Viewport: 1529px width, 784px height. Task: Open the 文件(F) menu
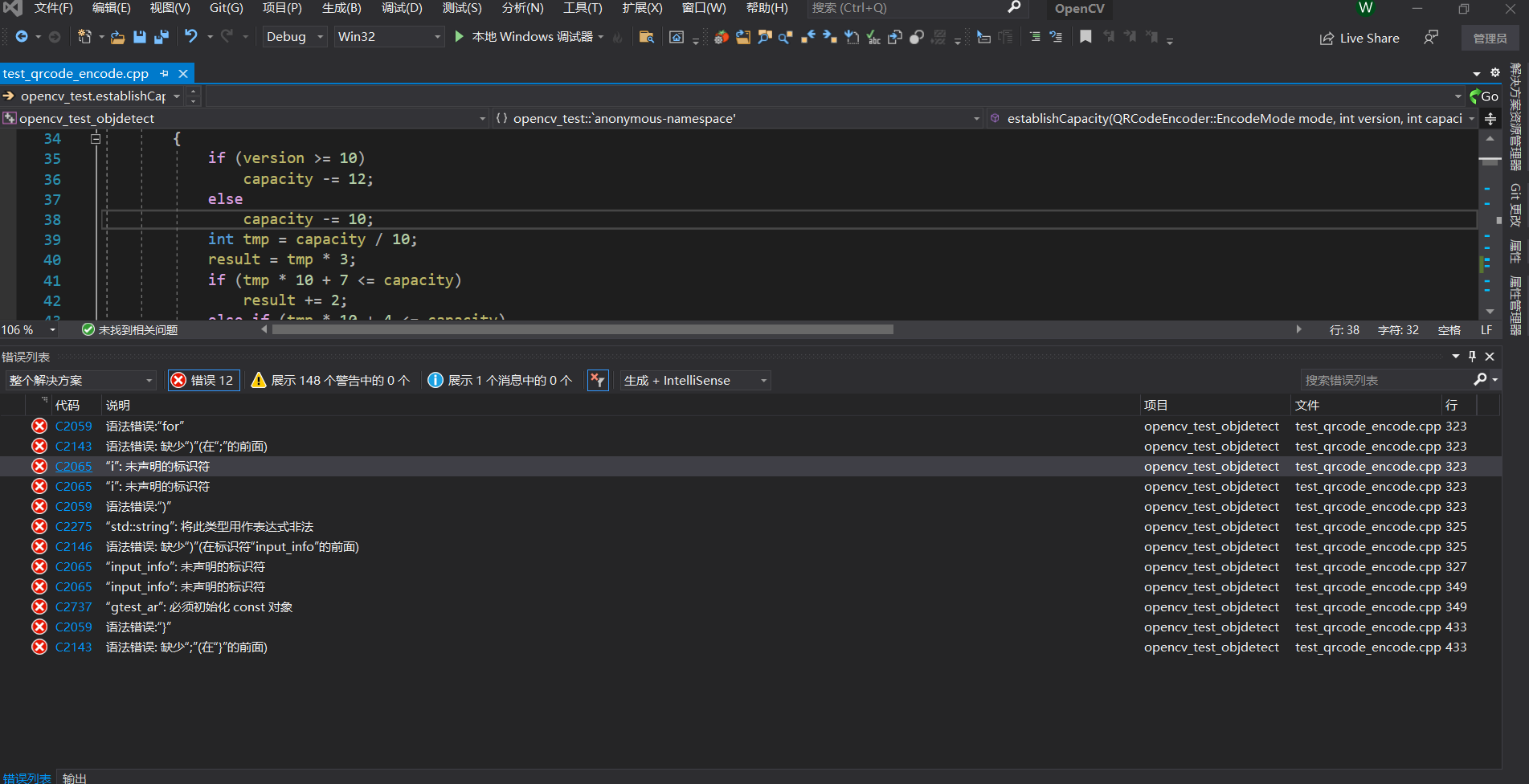54,8
